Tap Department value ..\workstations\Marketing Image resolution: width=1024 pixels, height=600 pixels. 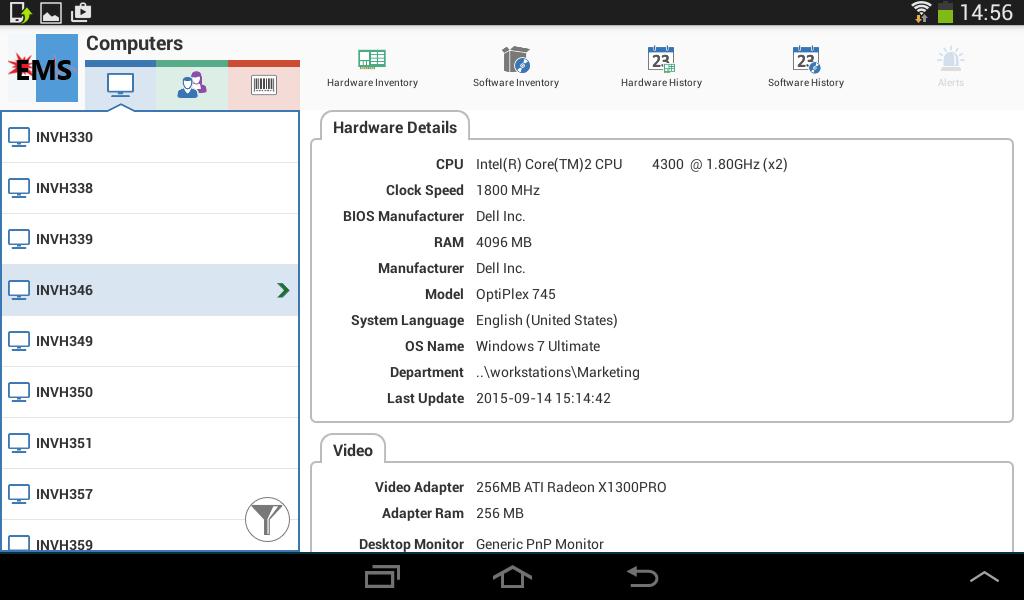558,372
